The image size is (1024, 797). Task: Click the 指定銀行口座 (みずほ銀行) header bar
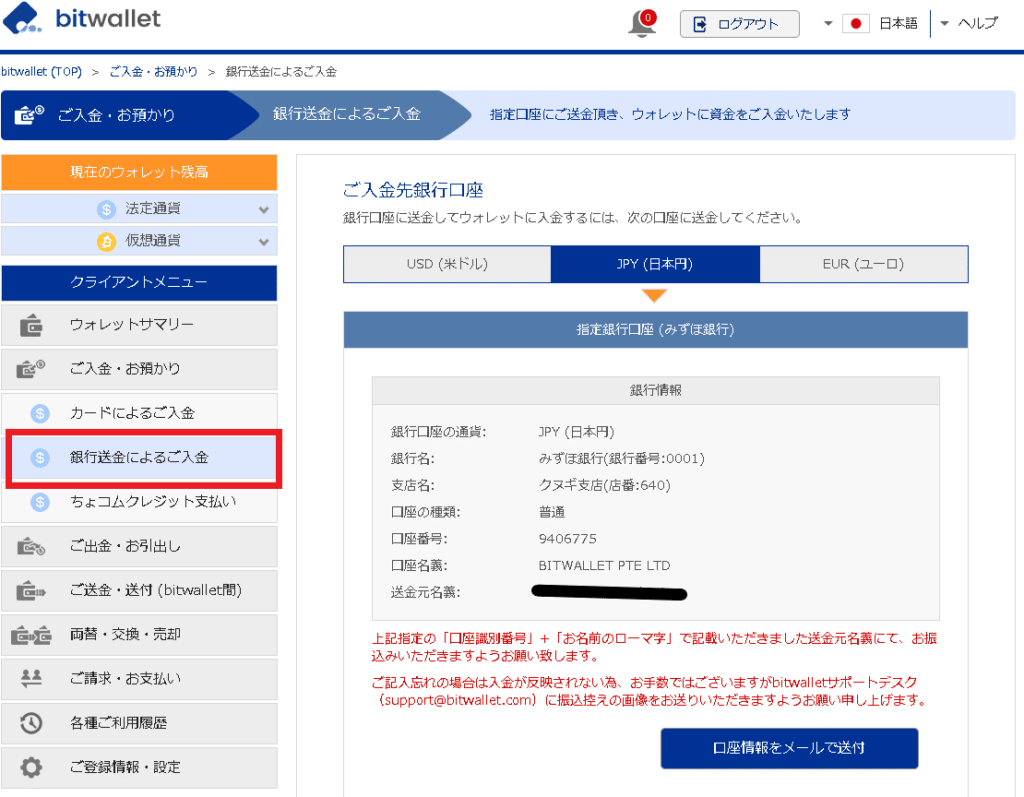point(656,330)
